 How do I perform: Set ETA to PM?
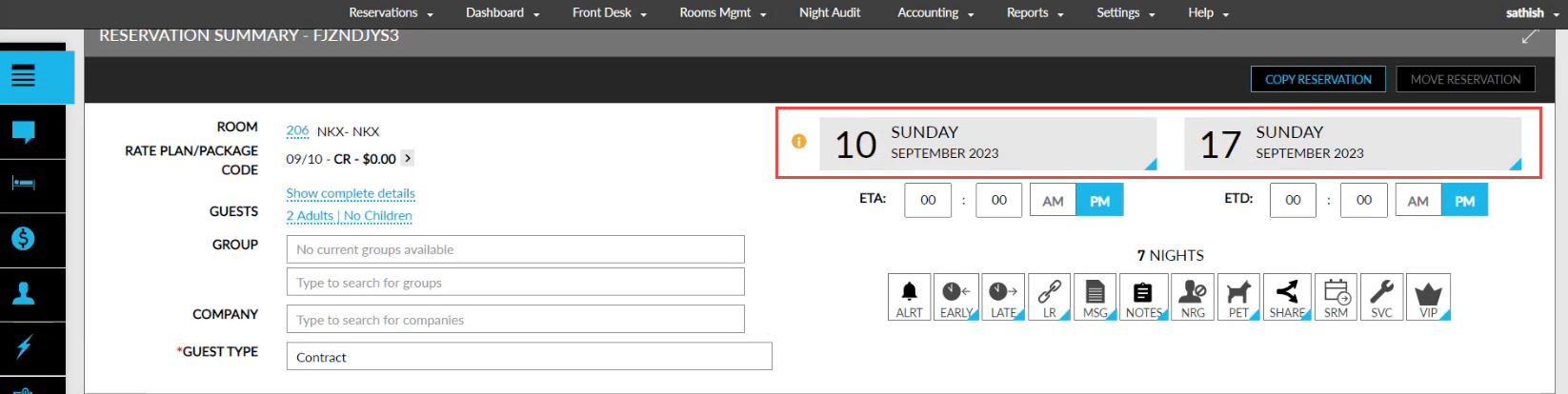click(1099, 201)
